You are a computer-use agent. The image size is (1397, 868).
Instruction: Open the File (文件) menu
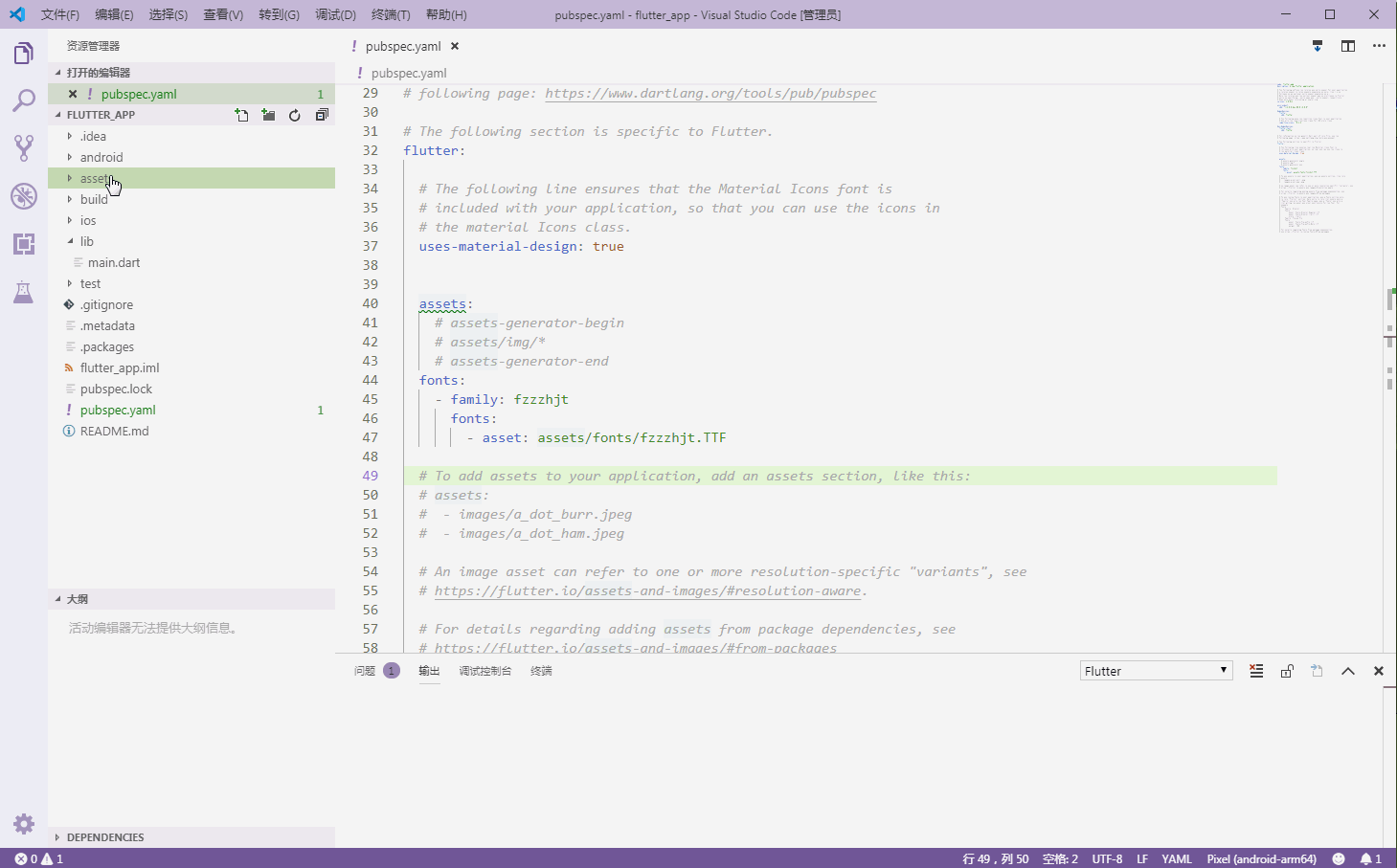pyautogui.click(x=59, y=14)
